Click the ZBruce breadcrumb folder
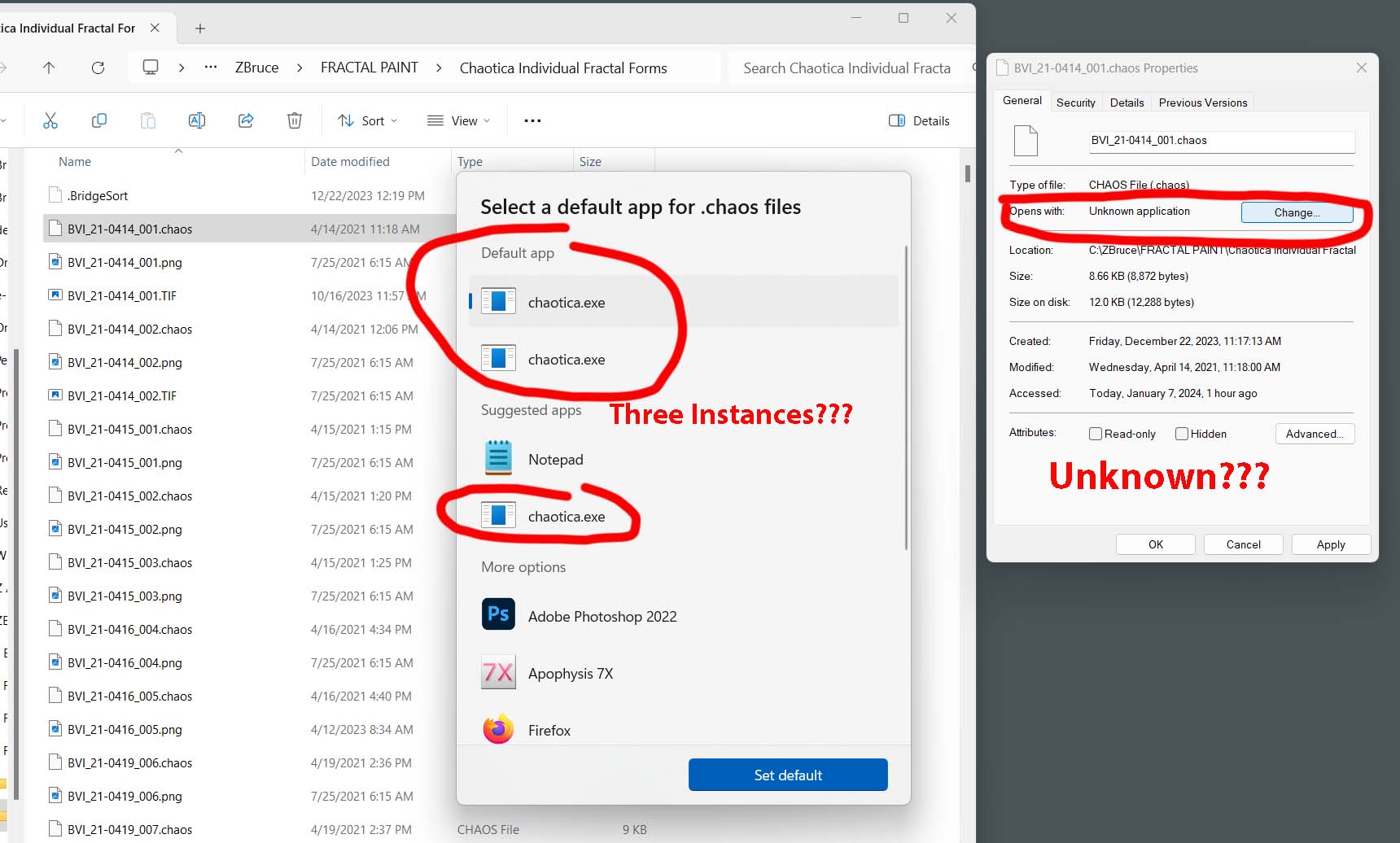The height and width of the screenshot is (843, 1400). [x=256, y=68]
